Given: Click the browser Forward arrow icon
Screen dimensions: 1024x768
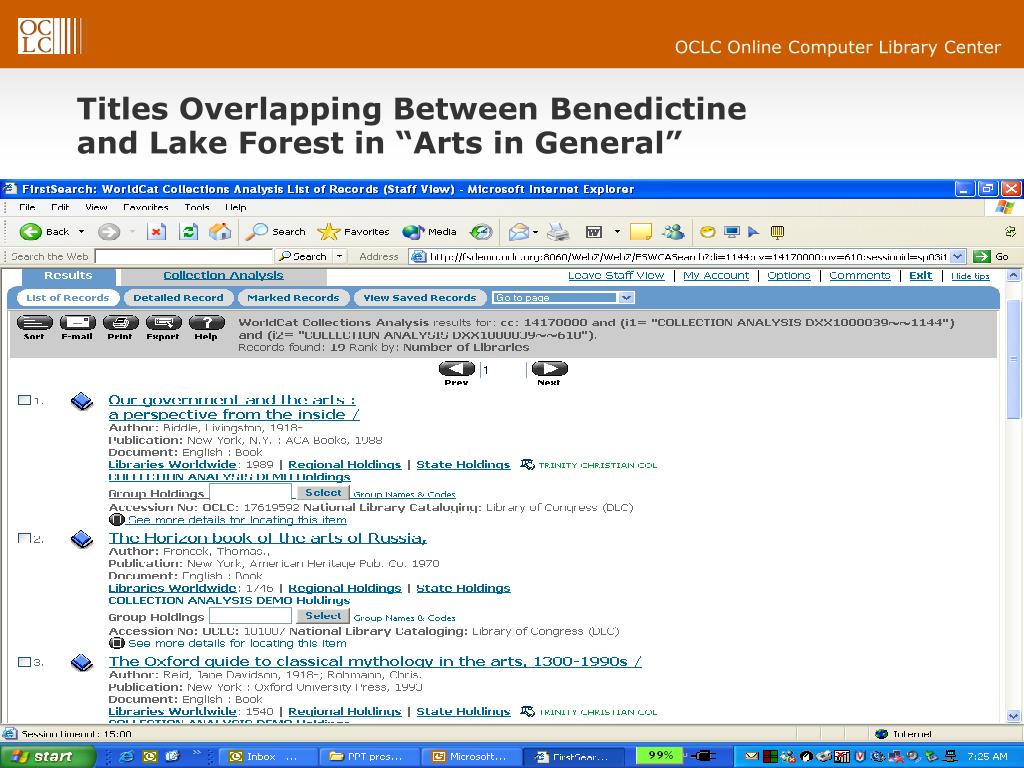Looking at the screenshot, I should 108,231.
